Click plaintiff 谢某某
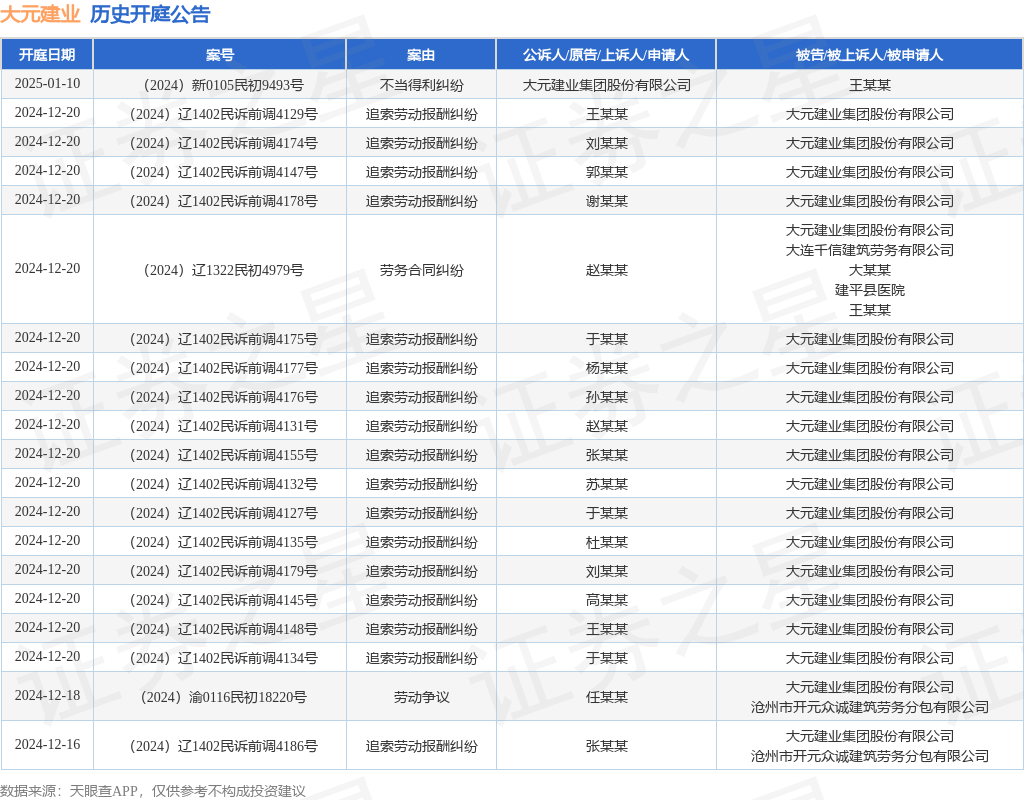 pos(606,201)
